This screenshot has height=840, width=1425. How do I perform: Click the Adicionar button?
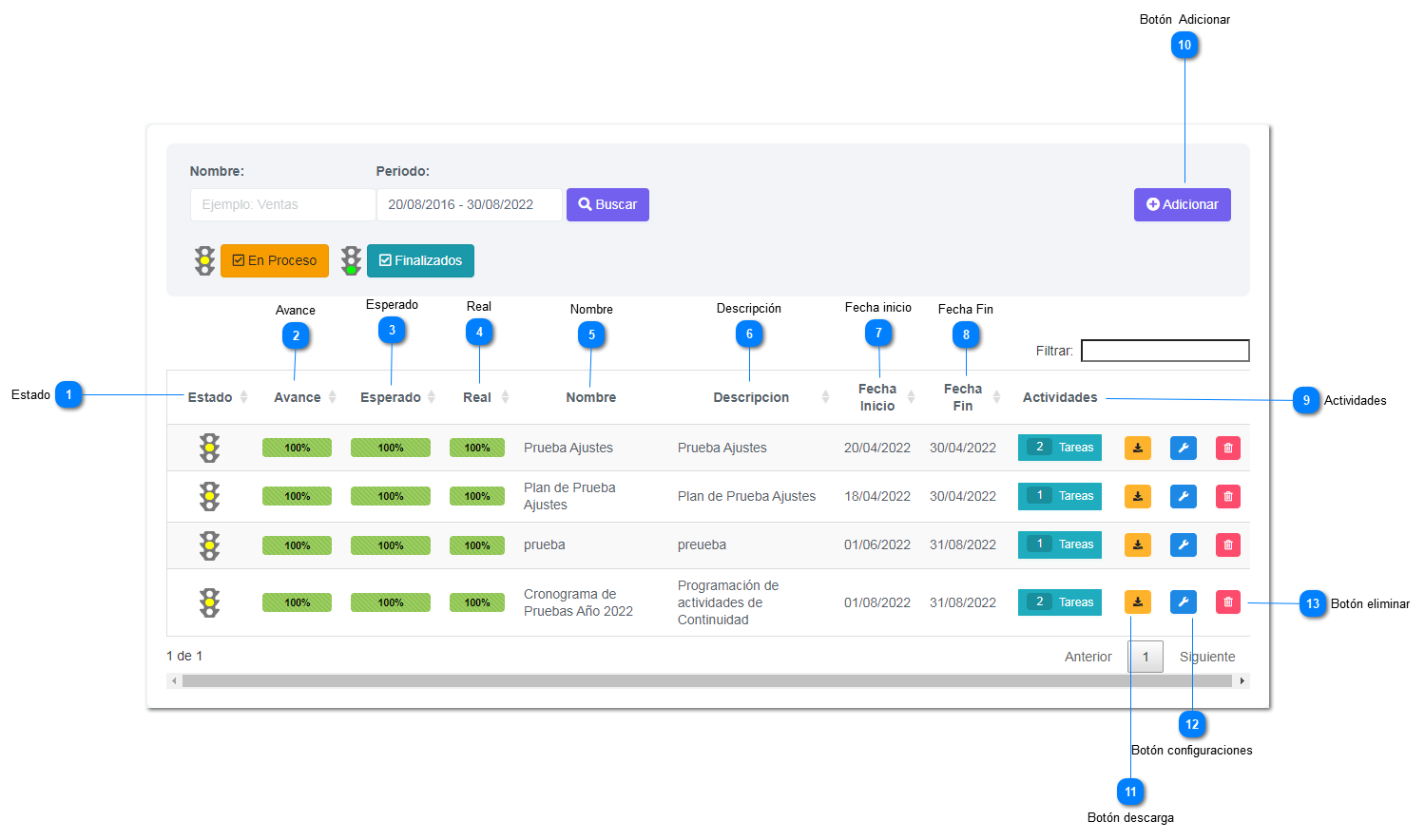1182,204
